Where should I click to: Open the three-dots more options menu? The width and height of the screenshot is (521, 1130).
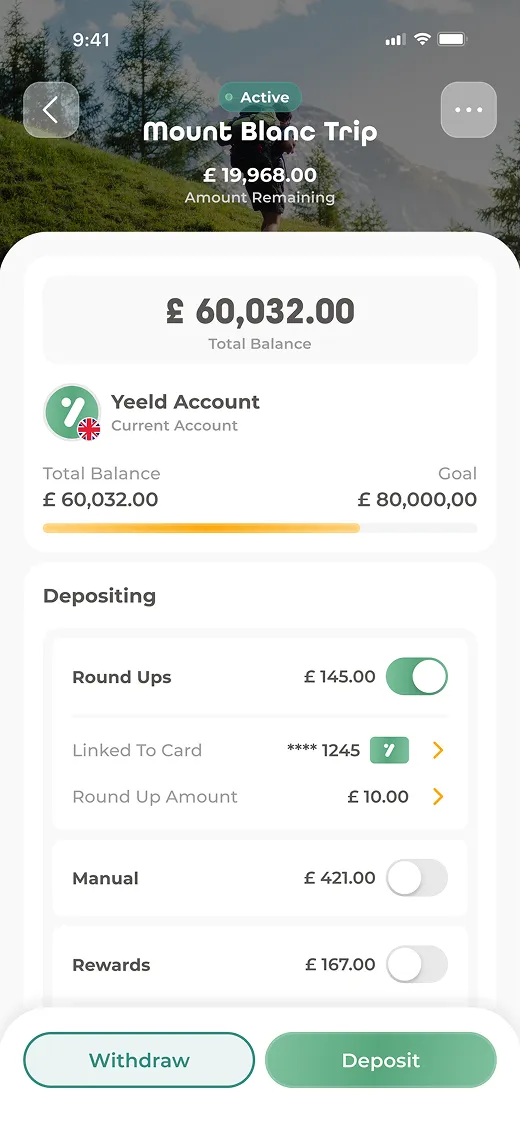468,110
